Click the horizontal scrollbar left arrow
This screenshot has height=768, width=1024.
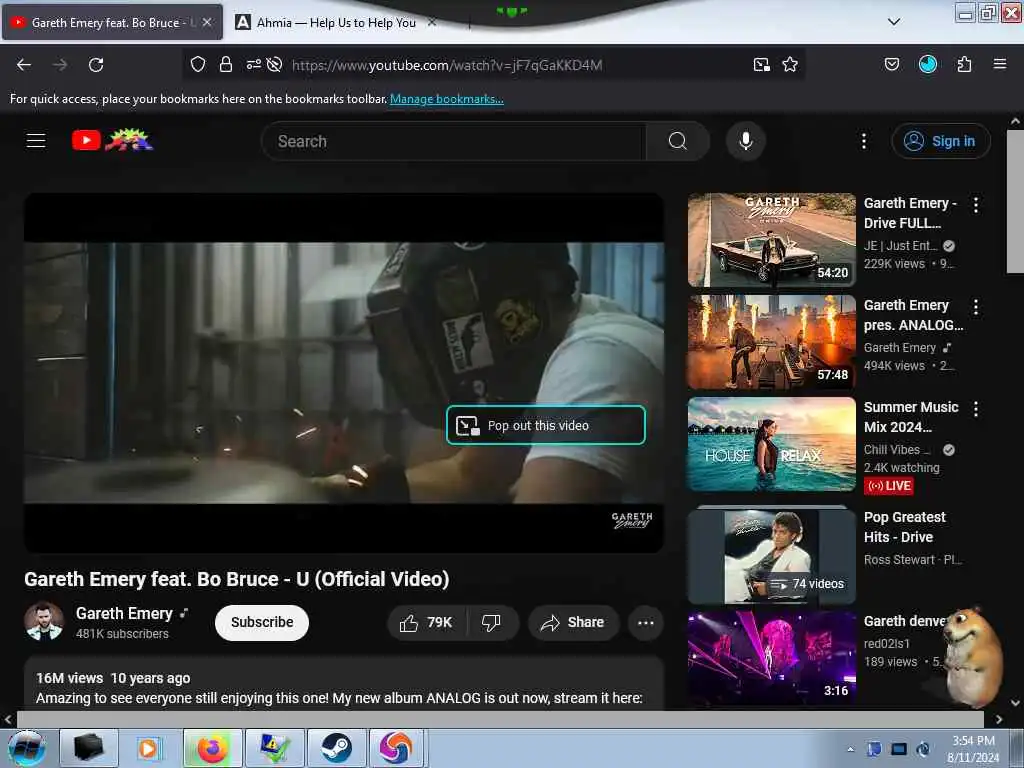[x=8, y=719]
